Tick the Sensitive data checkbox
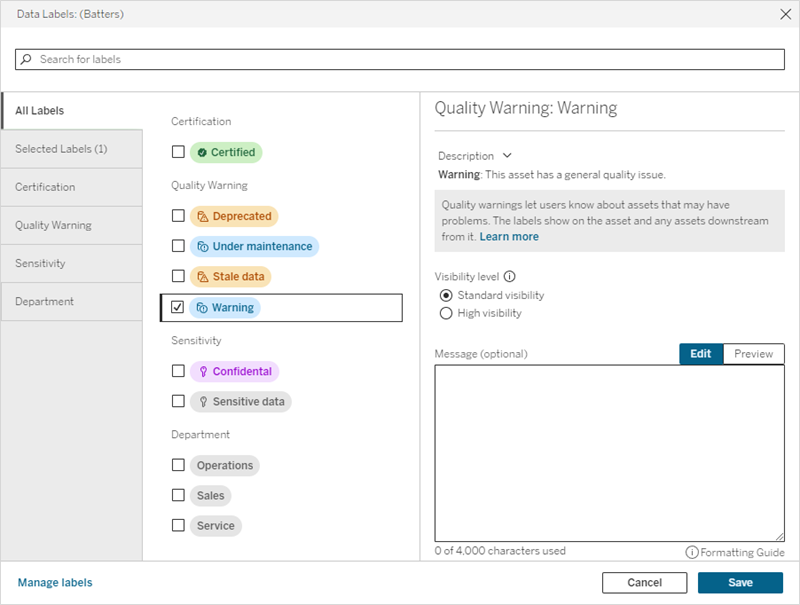Image resolution: width=800 pixels, height=605 pixels. 178,401
